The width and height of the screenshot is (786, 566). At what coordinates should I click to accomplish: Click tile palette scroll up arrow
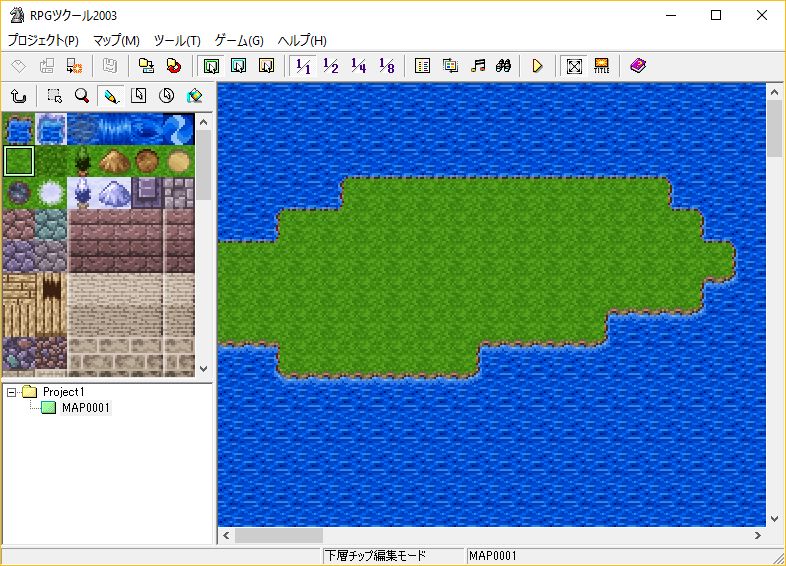click(x=204, y=122)
